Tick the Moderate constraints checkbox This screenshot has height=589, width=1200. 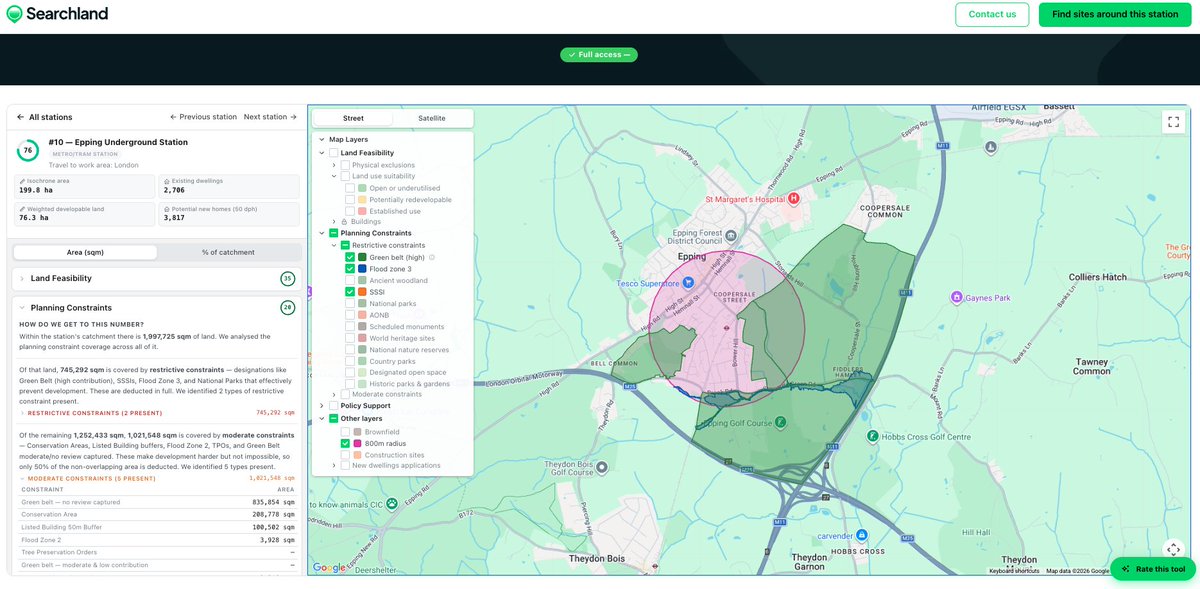(345, 394)
